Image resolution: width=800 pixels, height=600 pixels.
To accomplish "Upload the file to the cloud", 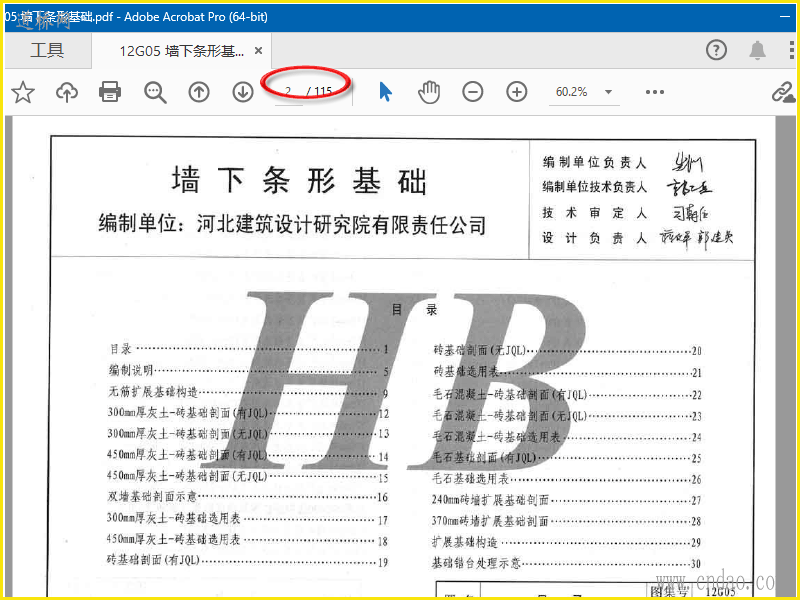I will click(x=67, y=92).
